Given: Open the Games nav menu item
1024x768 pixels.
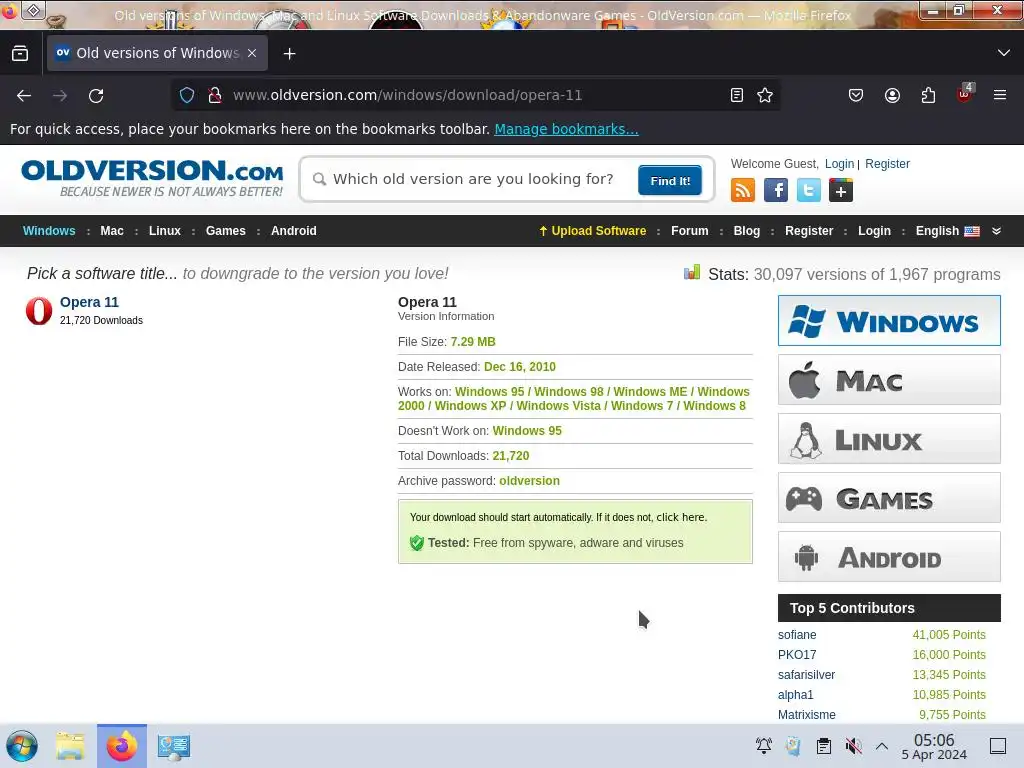Looking at the screenshot, I should [225, 231].
